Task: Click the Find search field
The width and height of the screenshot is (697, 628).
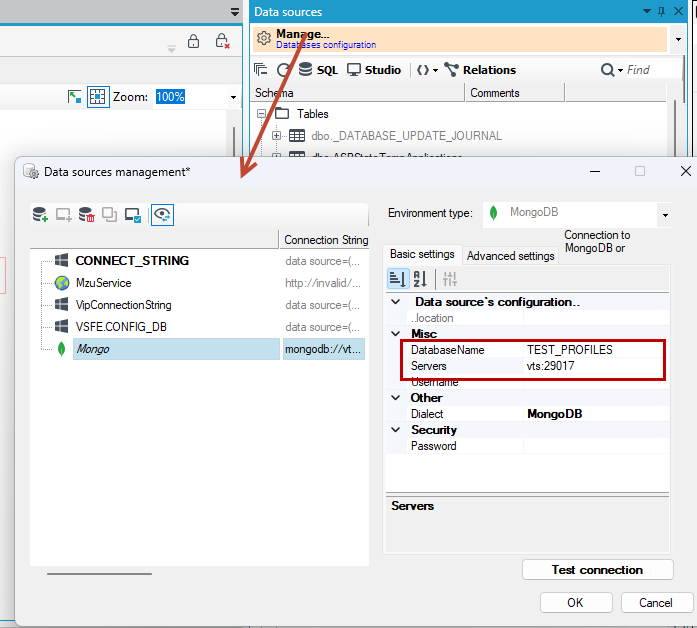Action: (653, 70)
